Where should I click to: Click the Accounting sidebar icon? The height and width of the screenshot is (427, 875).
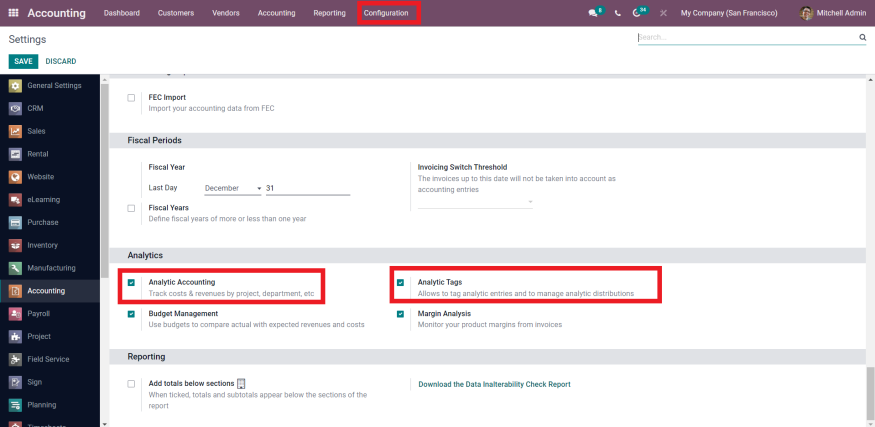pos(16,291)
